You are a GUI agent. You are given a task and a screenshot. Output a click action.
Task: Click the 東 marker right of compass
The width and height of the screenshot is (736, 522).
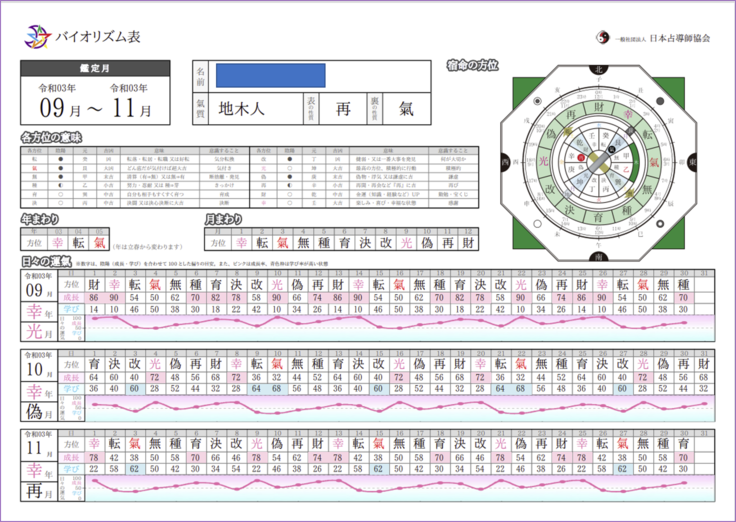(x=693, y=162)
